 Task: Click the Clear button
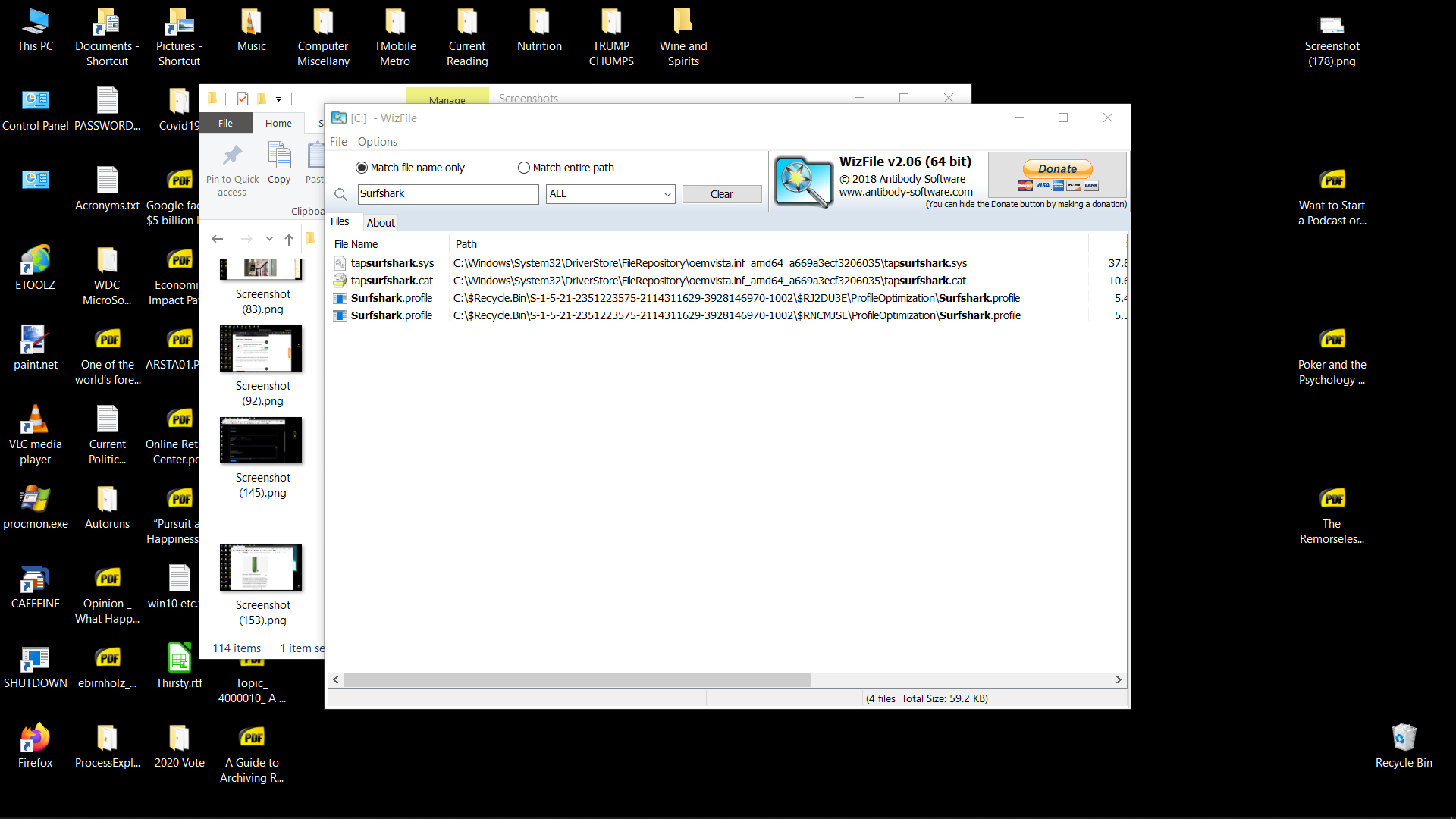[722, 194]
